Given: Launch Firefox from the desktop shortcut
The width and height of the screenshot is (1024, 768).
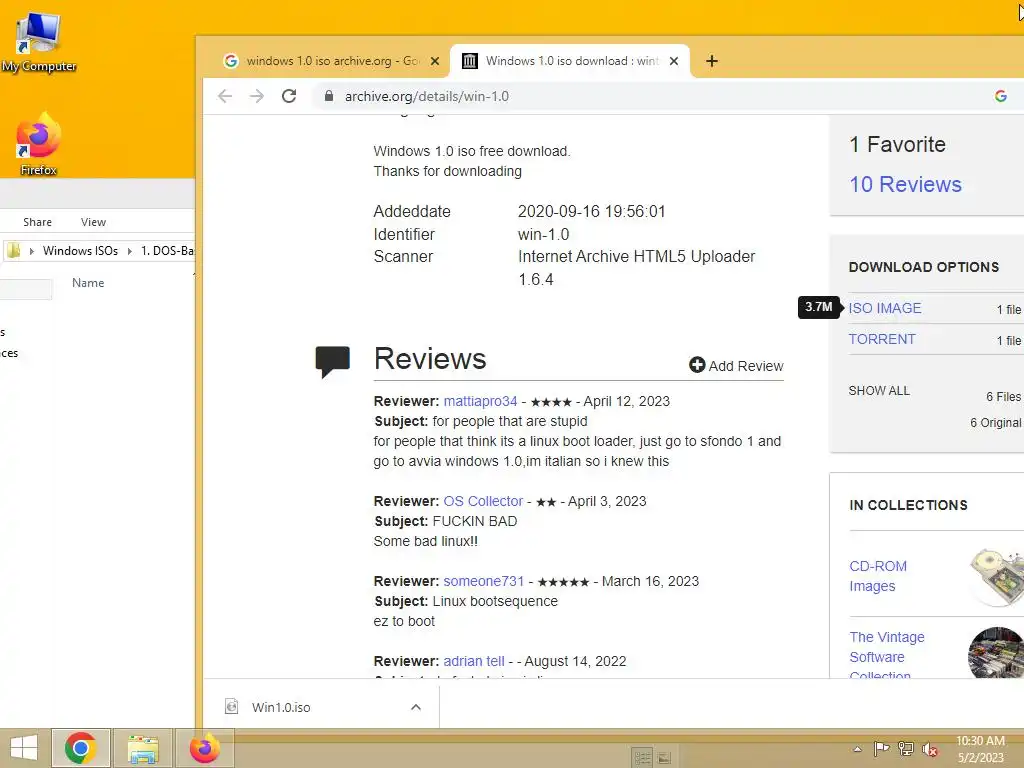Looking at the screenshot, I should [x=39, y=144].
